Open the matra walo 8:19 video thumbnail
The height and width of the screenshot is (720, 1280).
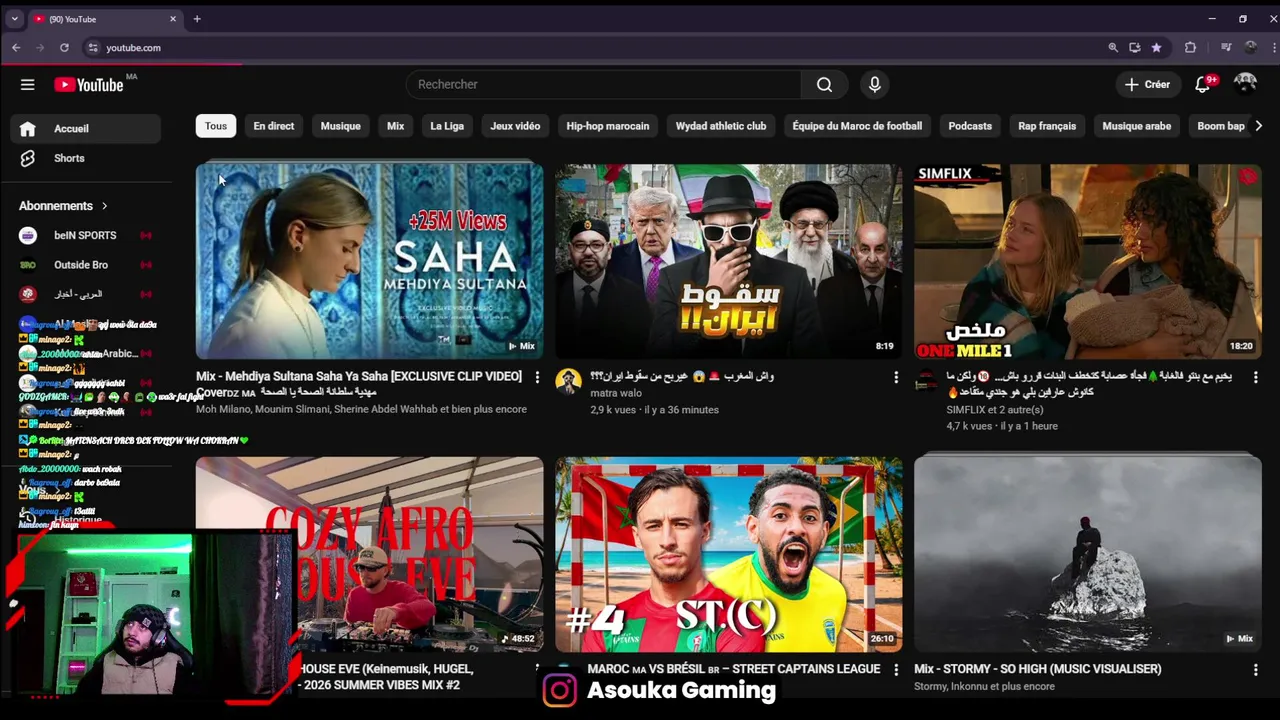tap(729, 261)
